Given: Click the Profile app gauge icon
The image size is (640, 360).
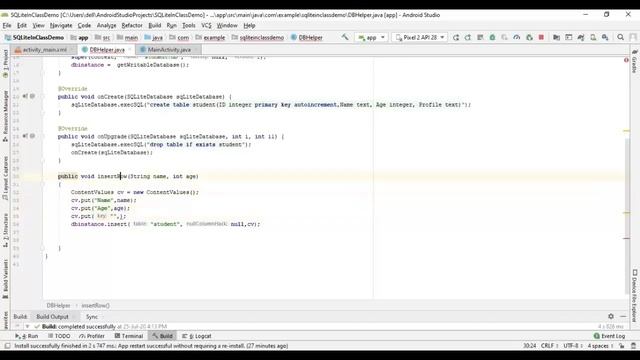Looking at the screenshot, I should (517, 37).
